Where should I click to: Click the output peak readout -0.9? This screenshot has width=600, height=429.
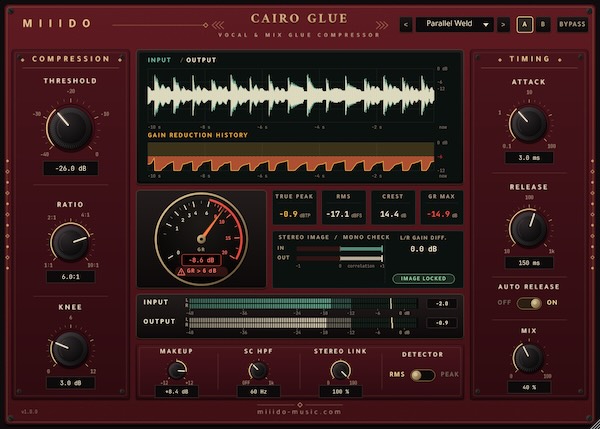442,323
